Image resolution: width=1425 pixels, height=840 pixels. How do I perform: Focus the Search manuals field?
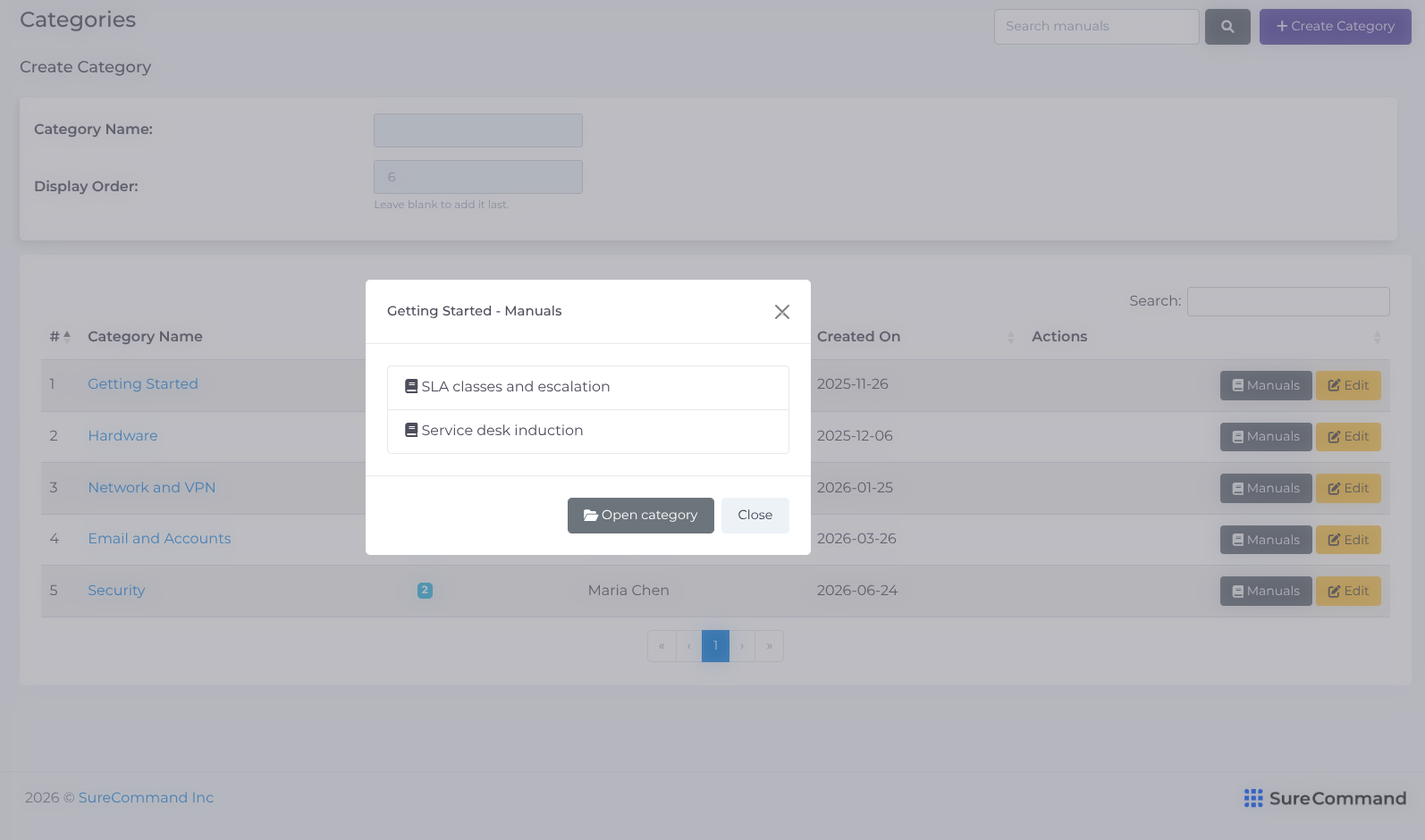point(1097,27)
